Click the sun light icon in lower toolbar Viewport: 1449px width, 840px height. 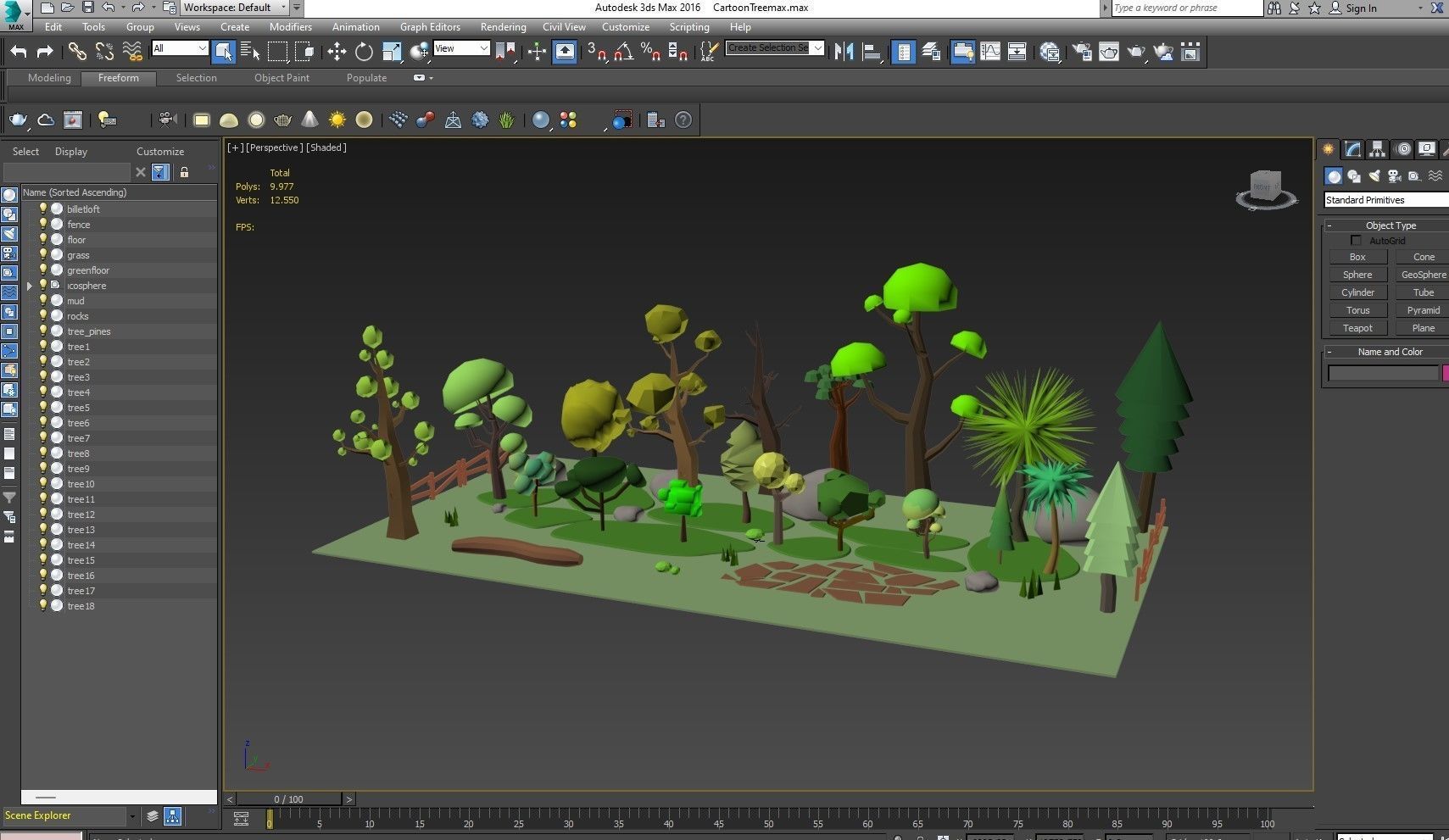[x=337, y=120]
